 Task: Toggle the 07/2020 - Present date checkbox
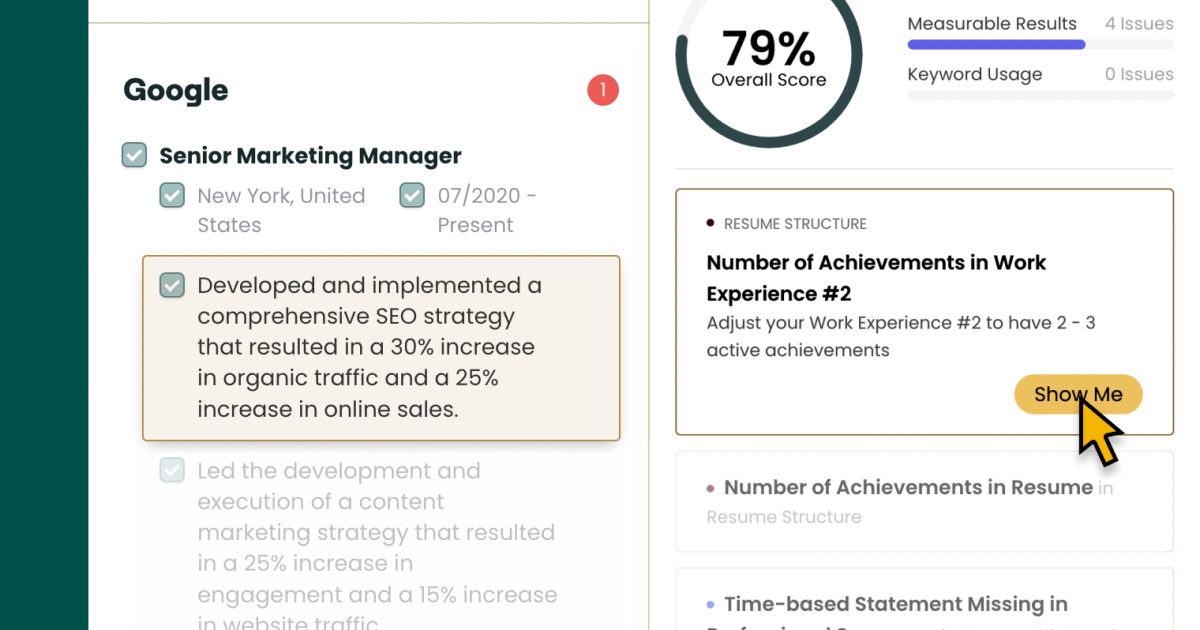click(412, 195)
